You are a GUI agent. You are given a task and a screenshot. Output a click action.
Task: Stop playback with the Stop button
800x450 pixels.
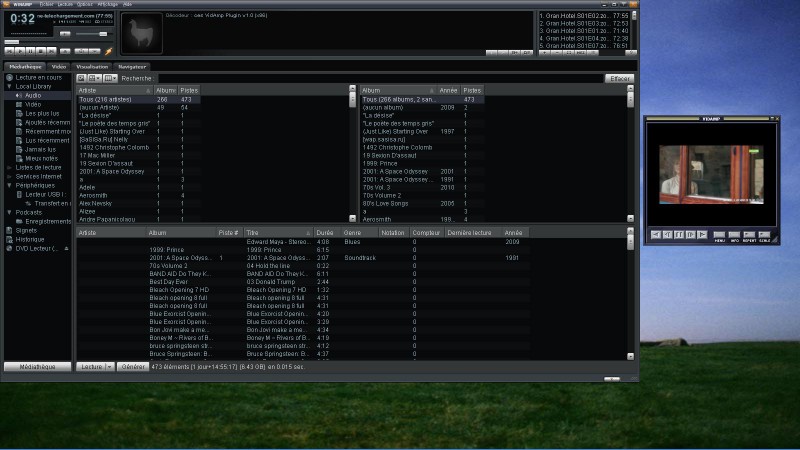(x=41, y=51)
